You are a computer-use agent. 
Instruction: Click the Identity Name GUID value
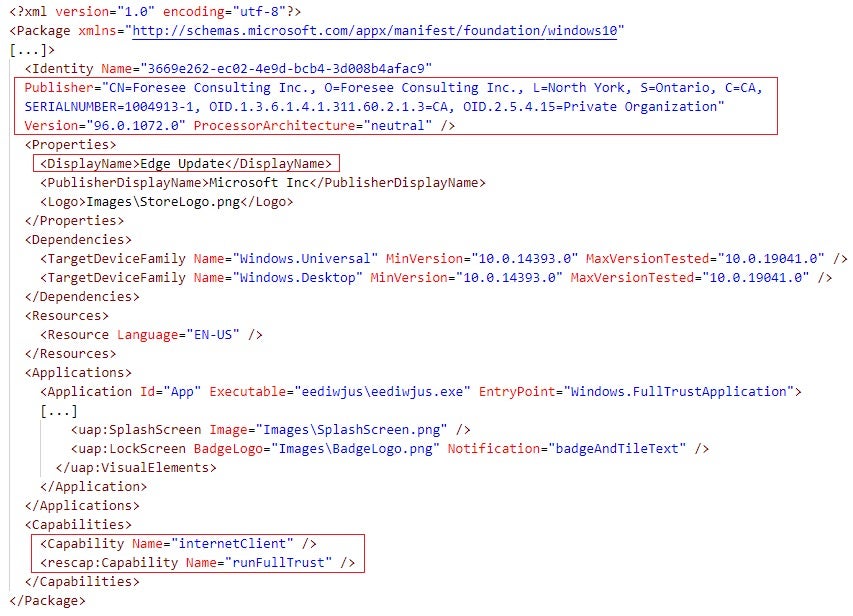(286, 69)
